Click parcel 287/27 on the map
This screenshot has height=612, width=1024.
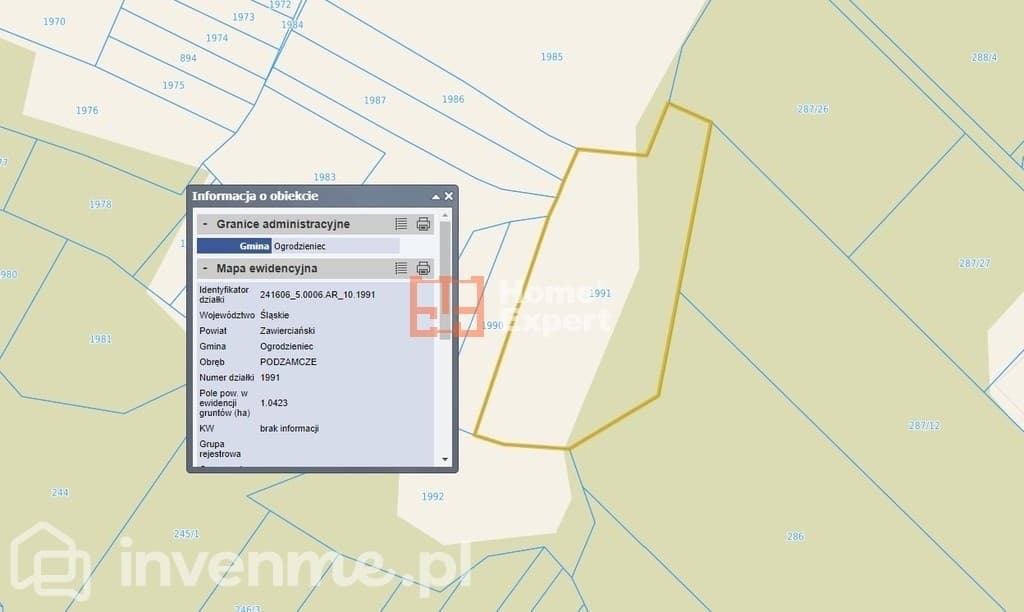974,263
